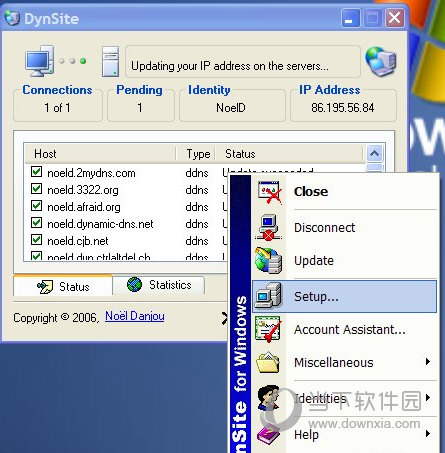The height and width of the screenshot is (453, 445).
Task: Click the Update globe server icon
Action: pos(269,261)
